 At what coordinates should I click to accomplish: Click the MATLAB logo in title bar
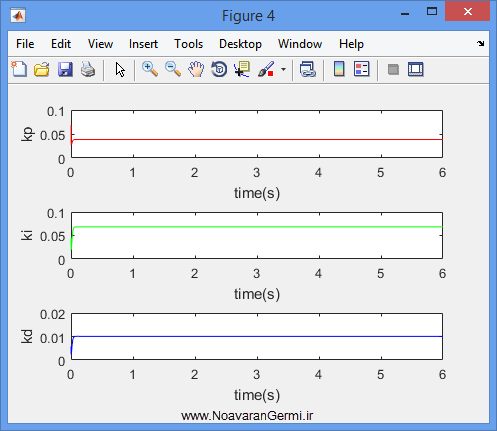(18, 15)
